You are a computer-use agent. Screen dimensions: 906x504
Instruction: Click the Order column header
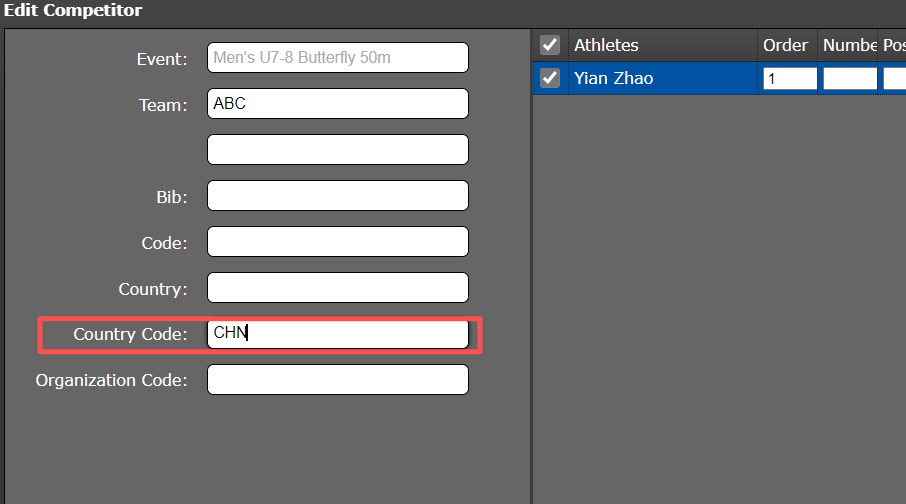tap(786, 45)
